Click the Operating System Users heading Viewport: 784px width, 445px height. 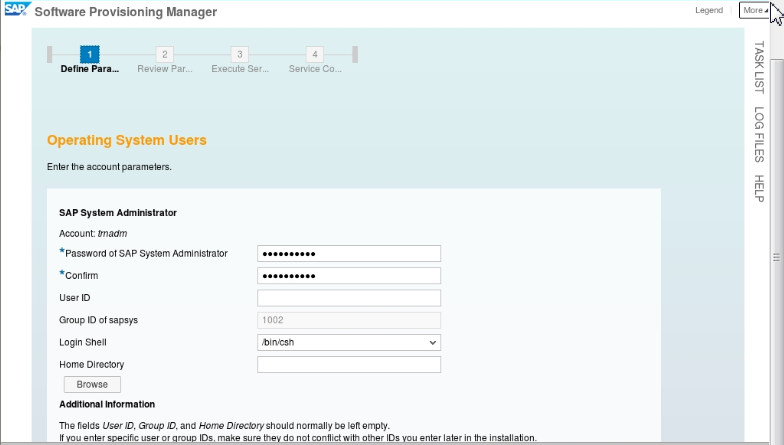pos(126,140)
